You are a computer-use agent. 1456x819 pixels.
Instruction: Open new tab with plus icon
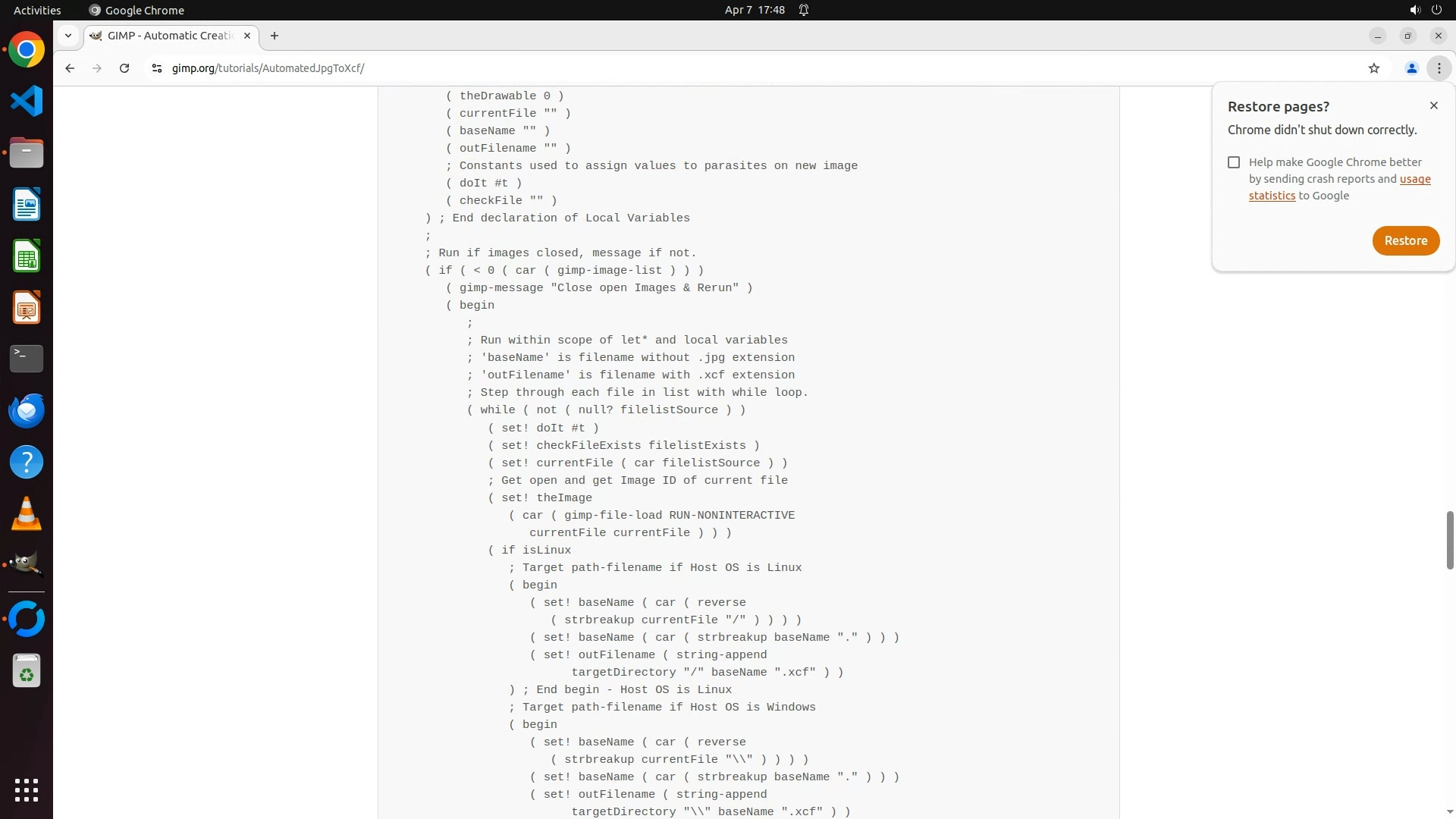coord(275,36)
